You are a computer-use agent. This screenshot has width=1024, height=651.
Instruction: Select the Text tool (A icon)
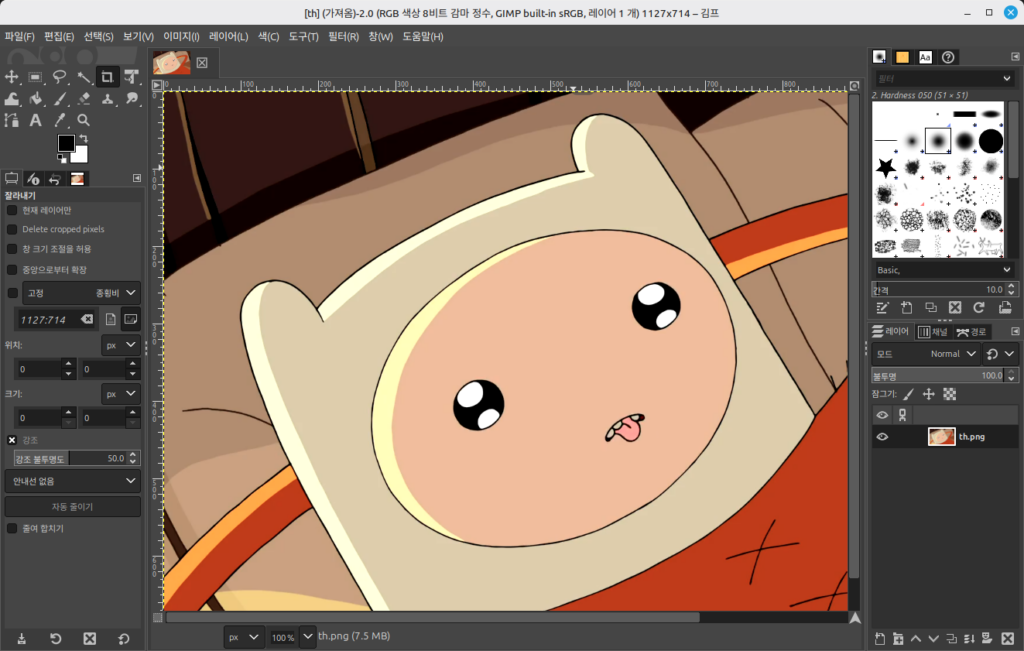[x=36, y=120]
